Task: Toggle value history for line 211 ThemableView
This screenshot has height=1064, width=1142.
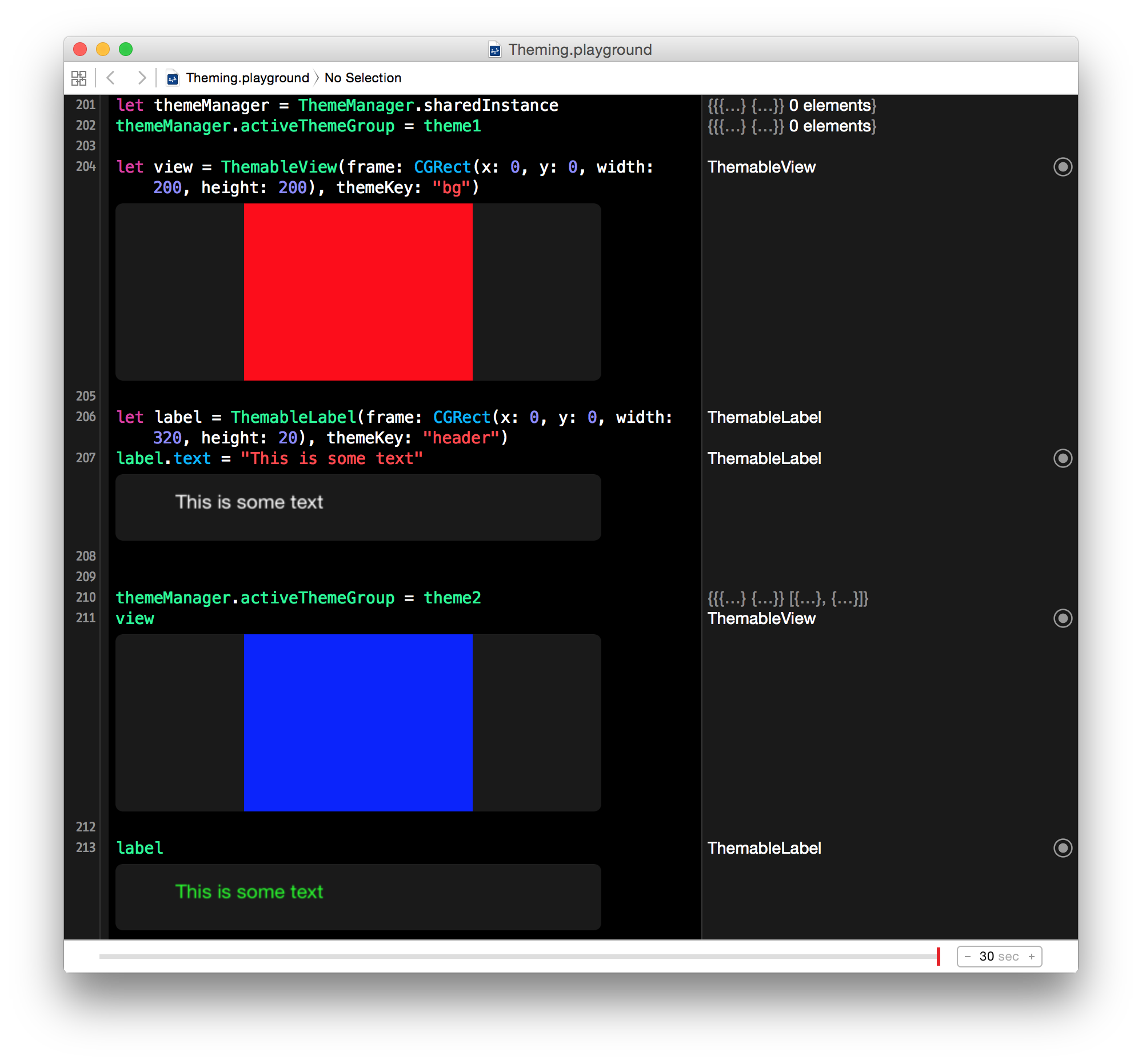Action: (1062, 618)
